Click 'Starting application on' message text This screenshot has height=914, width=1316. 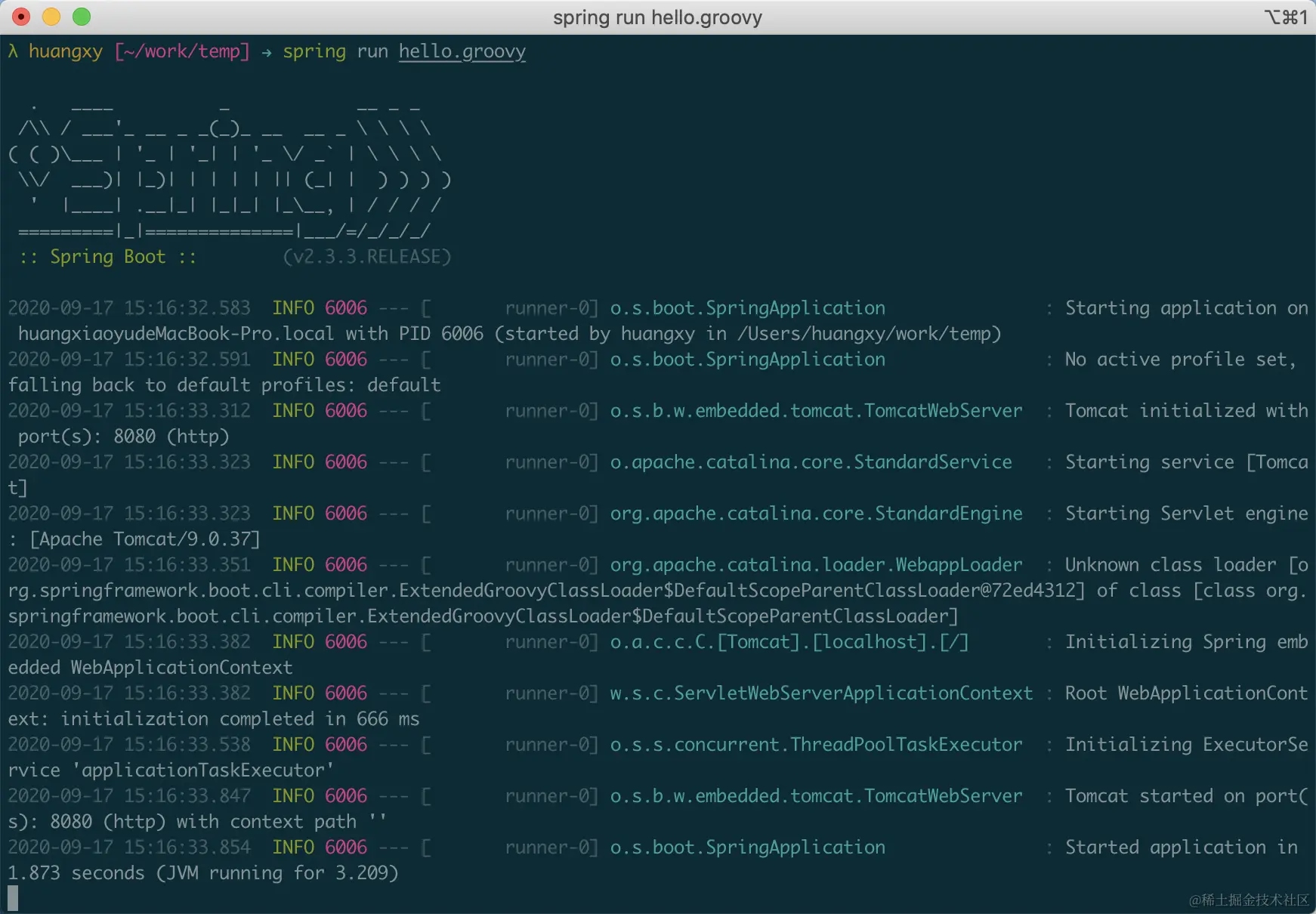coord(1187,308)
